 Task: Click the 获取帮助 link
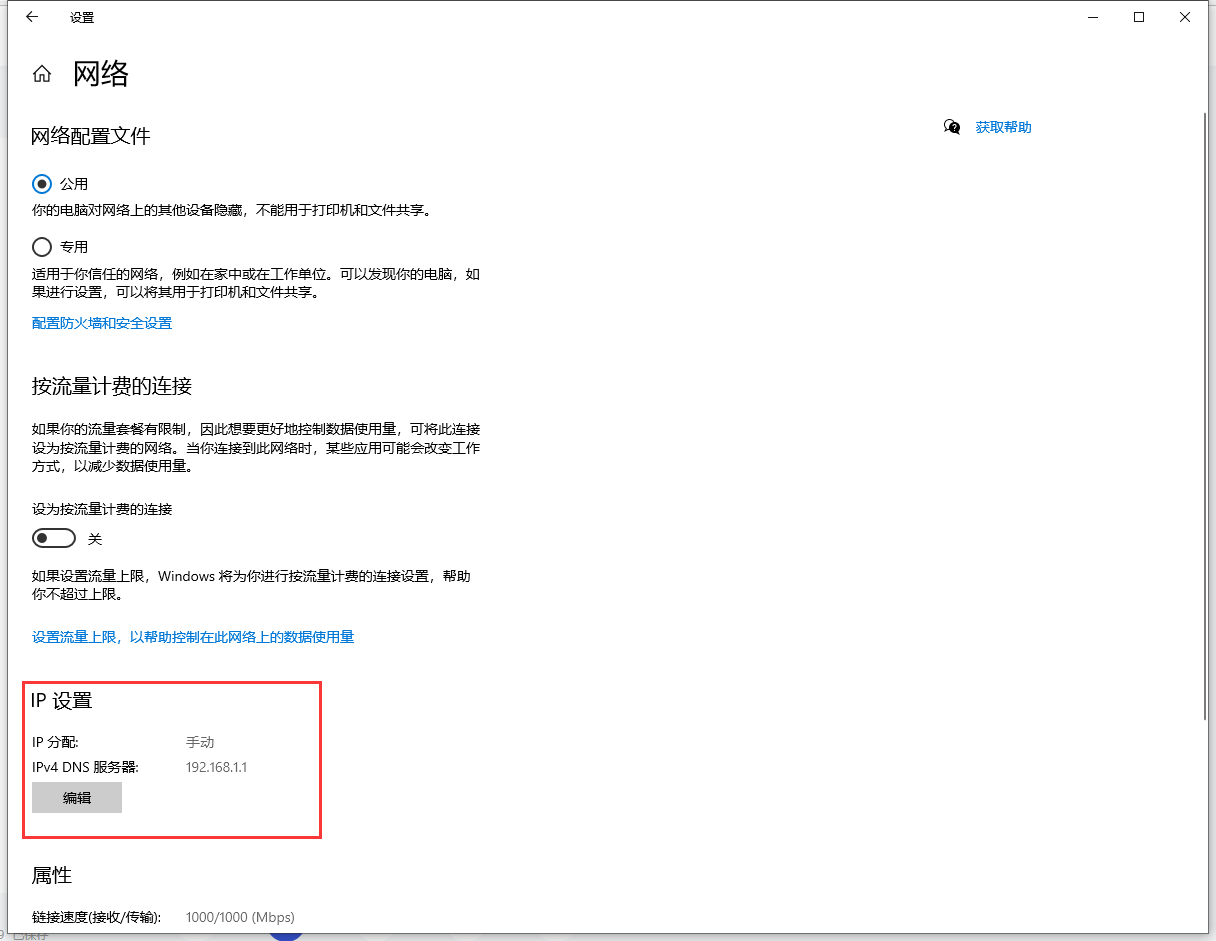[1003, 127]
